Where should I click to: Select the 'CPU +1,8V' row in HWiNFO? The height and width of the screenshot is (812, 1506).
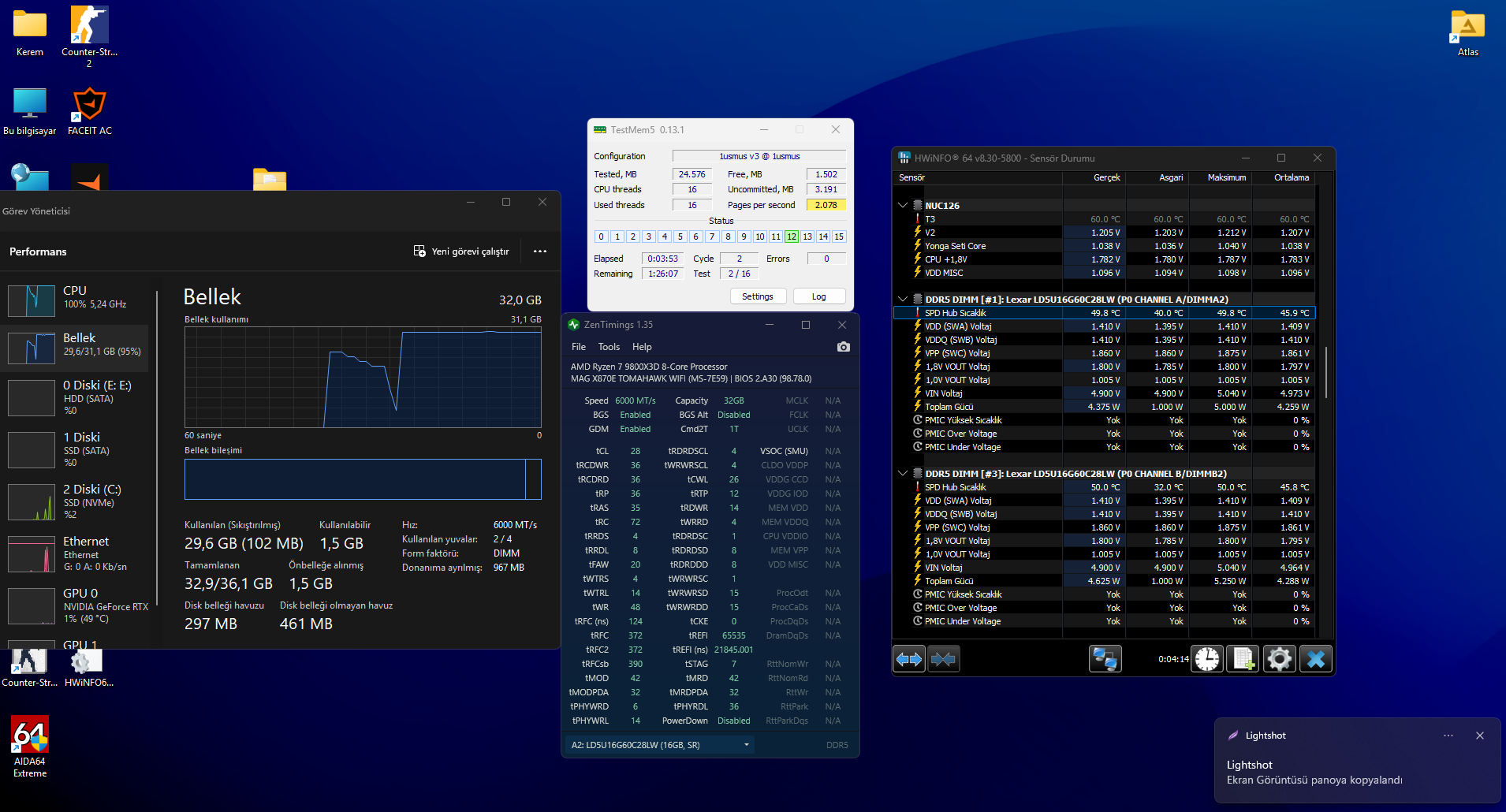pos(1104,259)
